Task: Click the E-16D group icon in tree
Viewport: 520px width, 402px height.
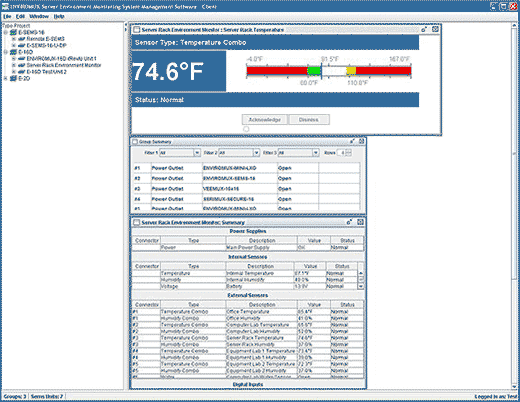Action: click(13, 52)
